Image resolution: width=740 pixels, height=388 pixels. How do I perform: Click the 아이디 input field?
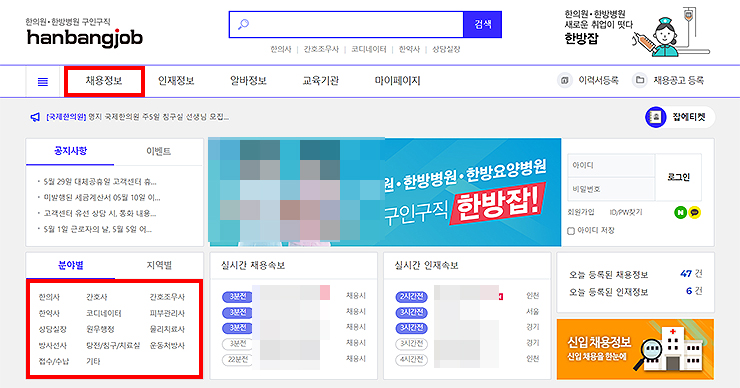coord(611,166)
